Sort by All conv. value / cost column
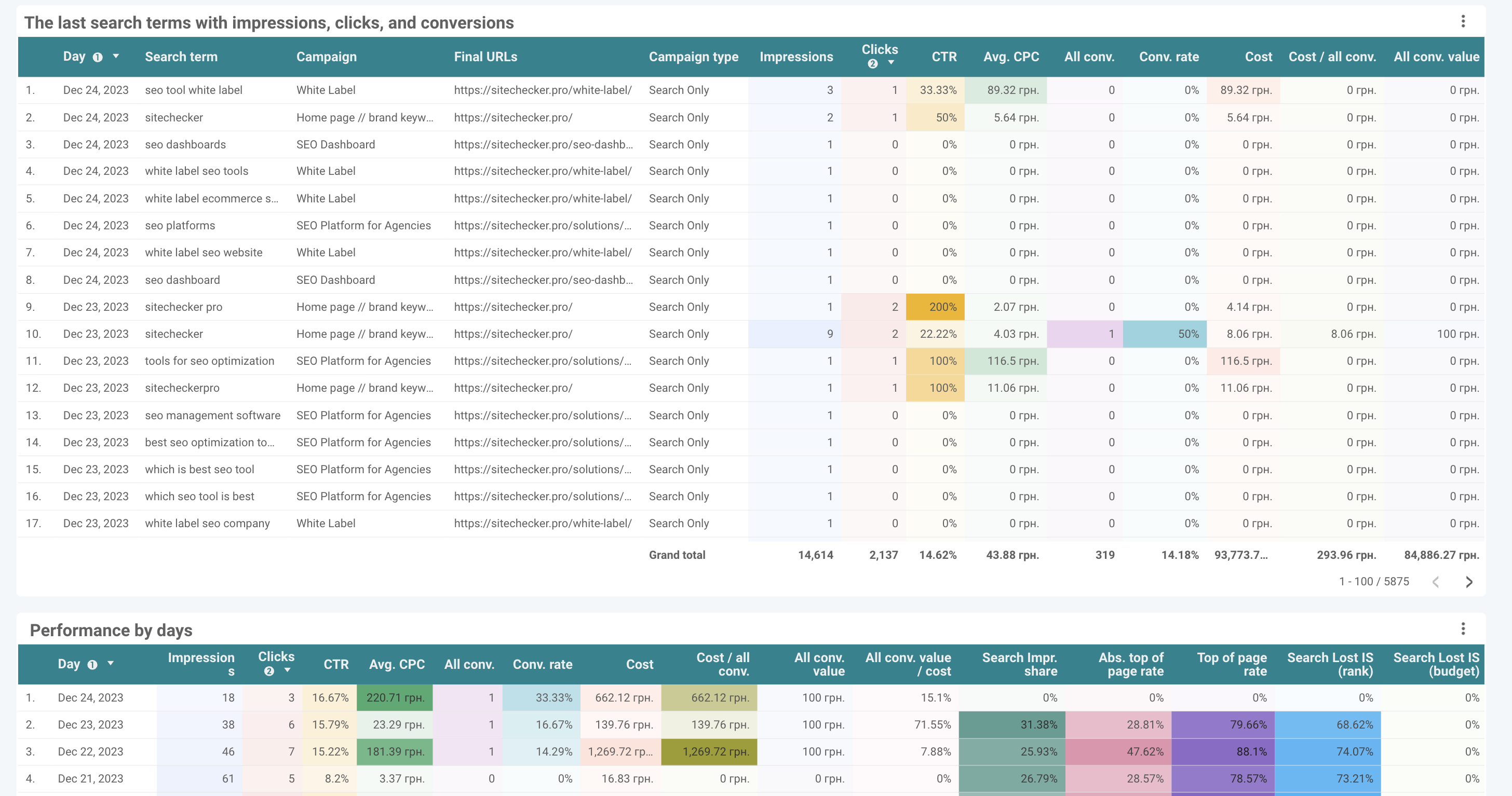The width and height of the screenshot is (1512, 796). [908, 664]
